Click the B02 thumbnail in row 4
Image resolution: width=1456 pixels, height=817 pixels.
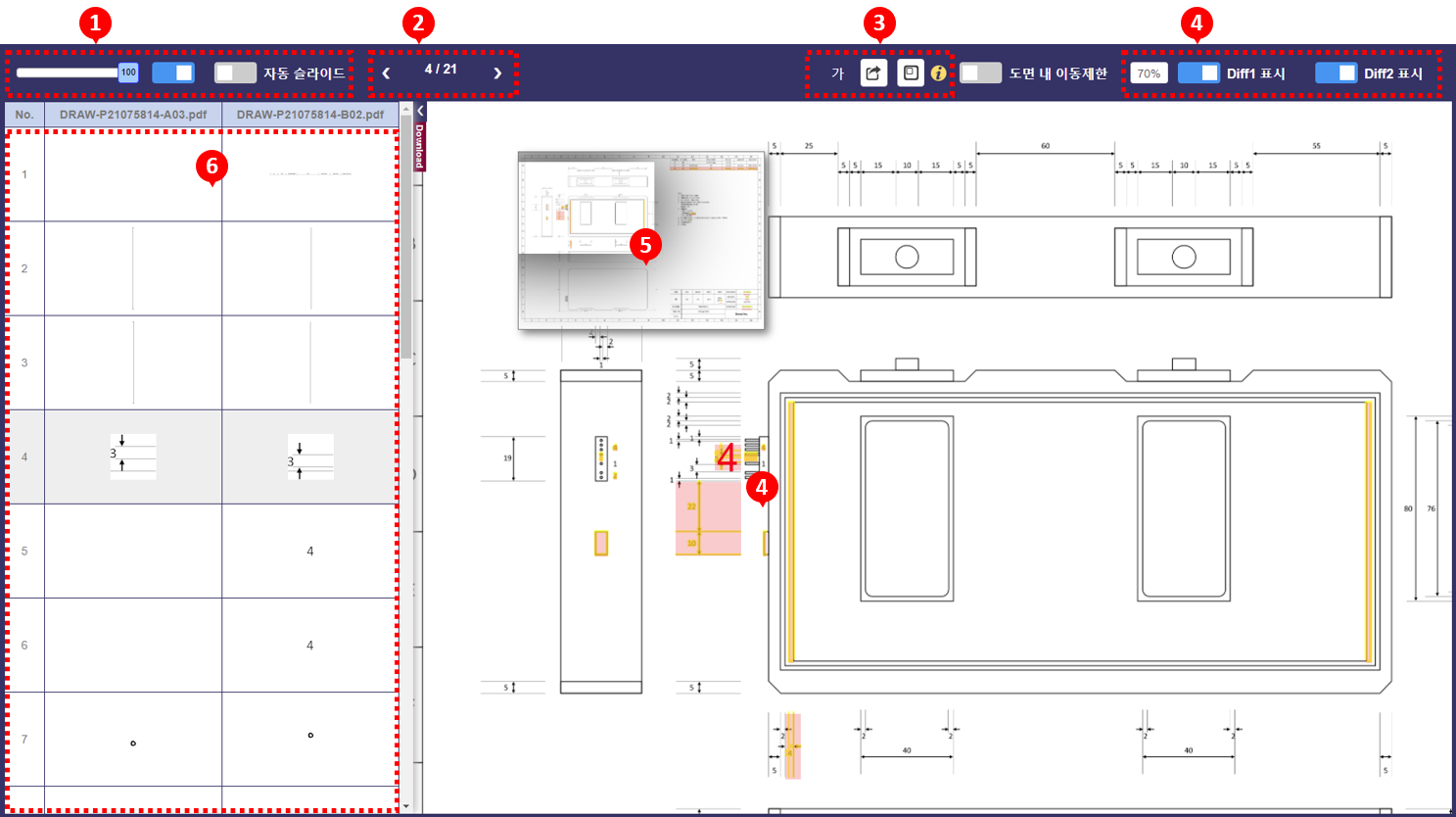(310, 457)
